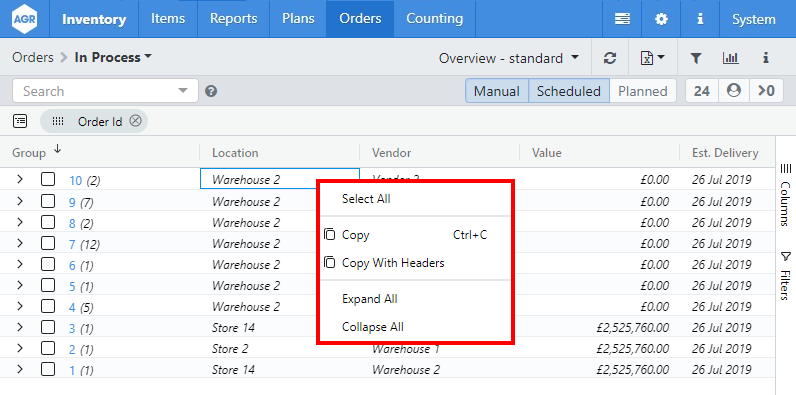Choose Copy With Headers menu entry
This screenshot has width=796, height=395.
[415, 262]
